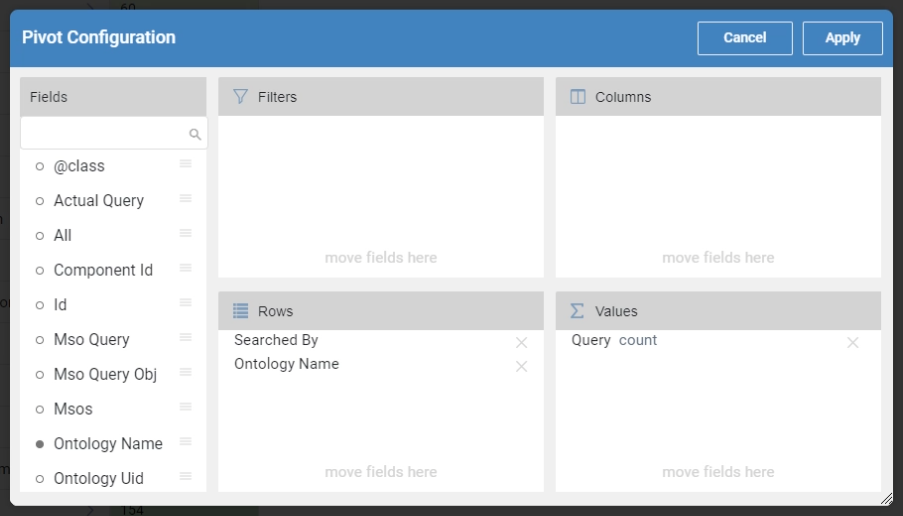This screenshot has height=516, width=903.
Task: Click the sigma icon in Values header
Action: pyautogui.click(x=577, y=311)
